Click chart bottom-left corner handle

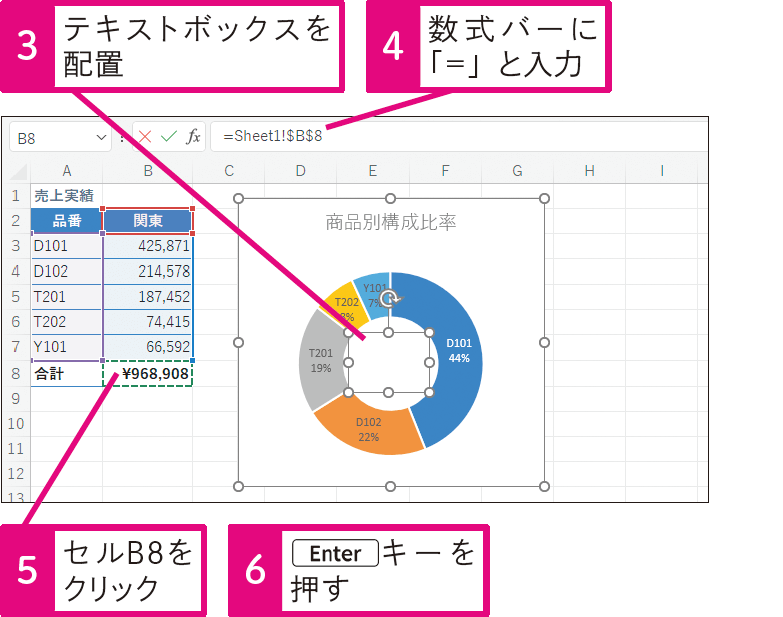(x=239, y=486)
